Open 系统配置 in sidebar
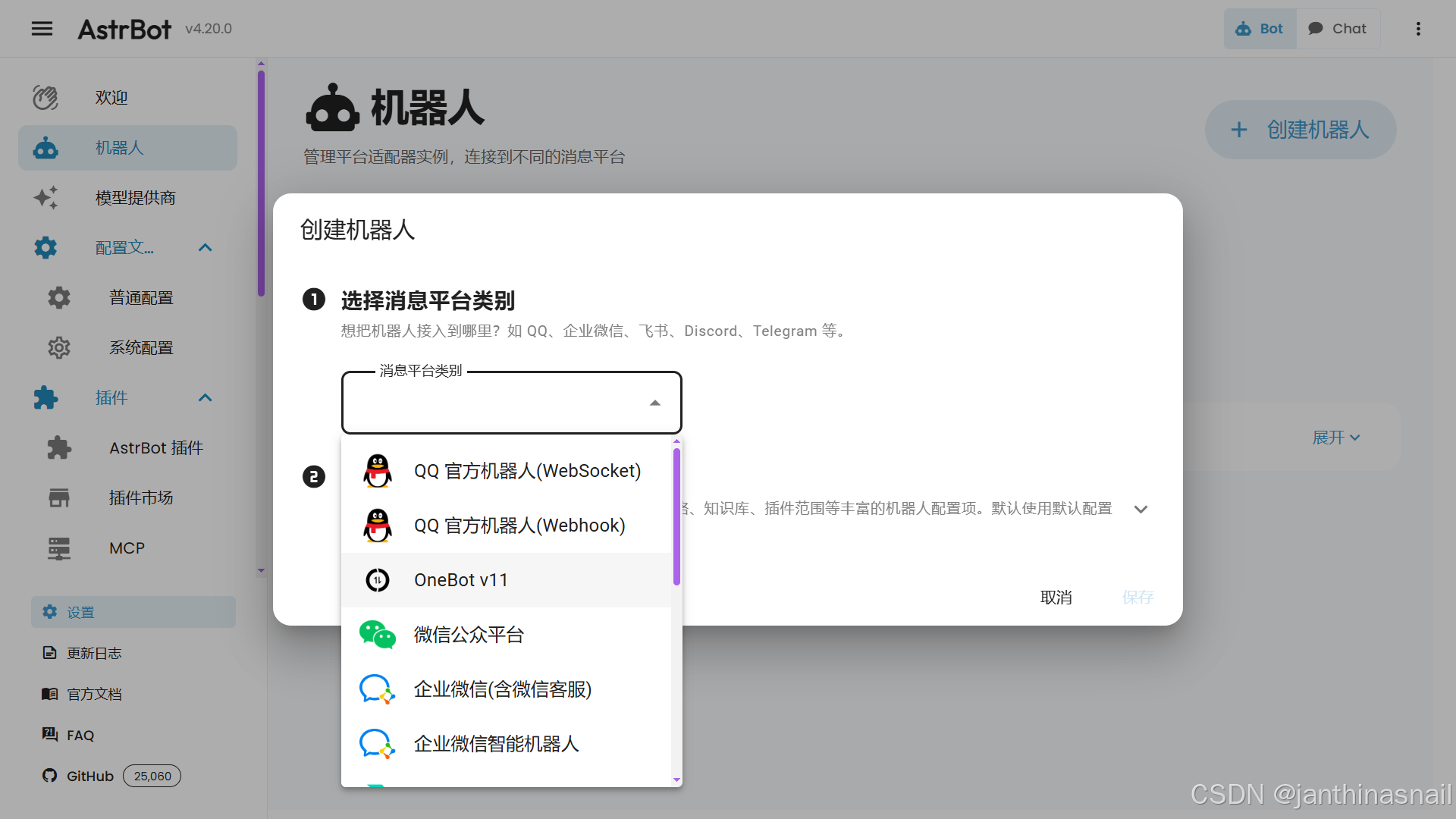The width and height of the screenshot is (1456, 819). coord(127,348)
